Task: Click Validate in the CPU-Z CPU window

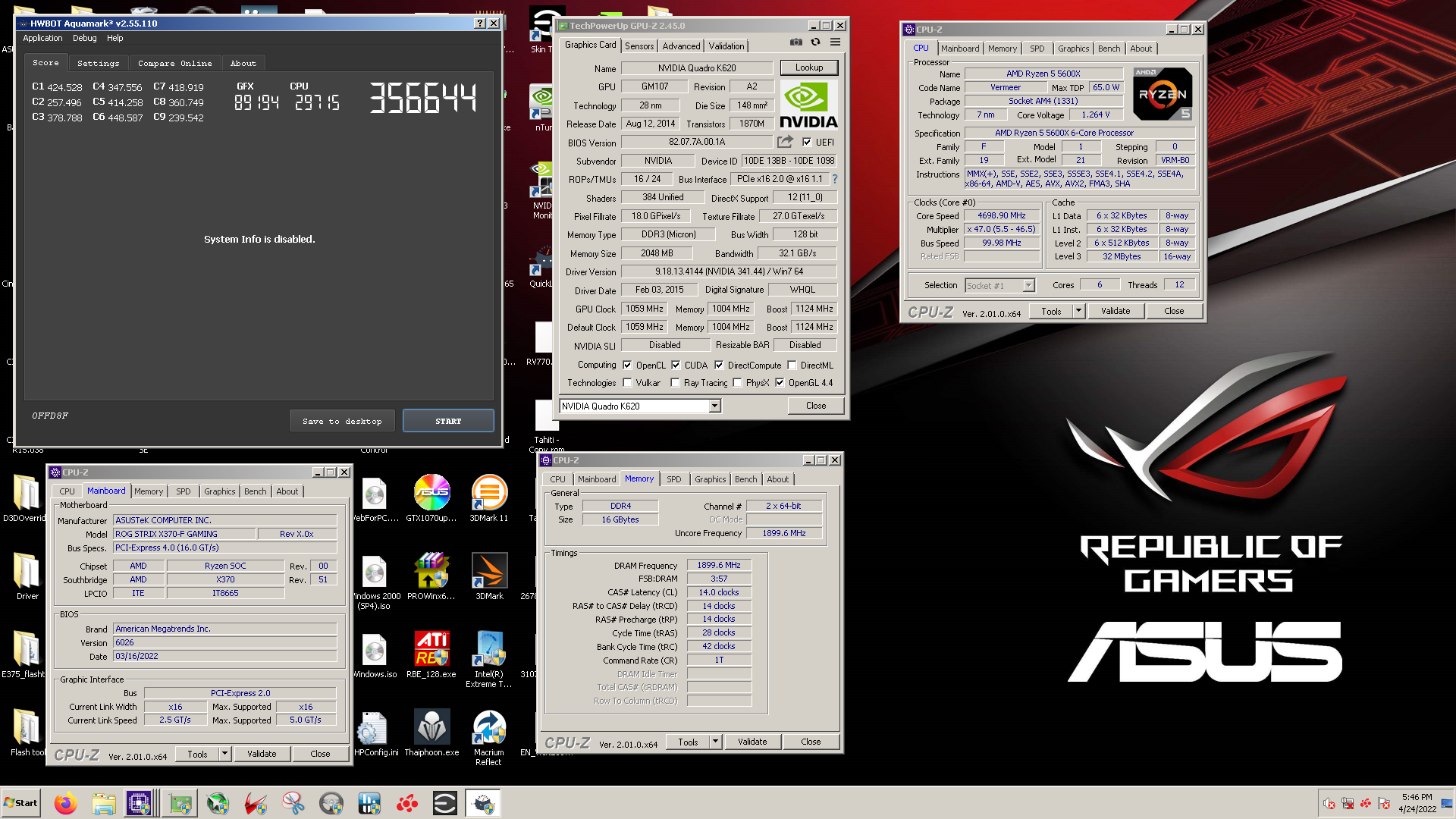Action: point(1116,311)
